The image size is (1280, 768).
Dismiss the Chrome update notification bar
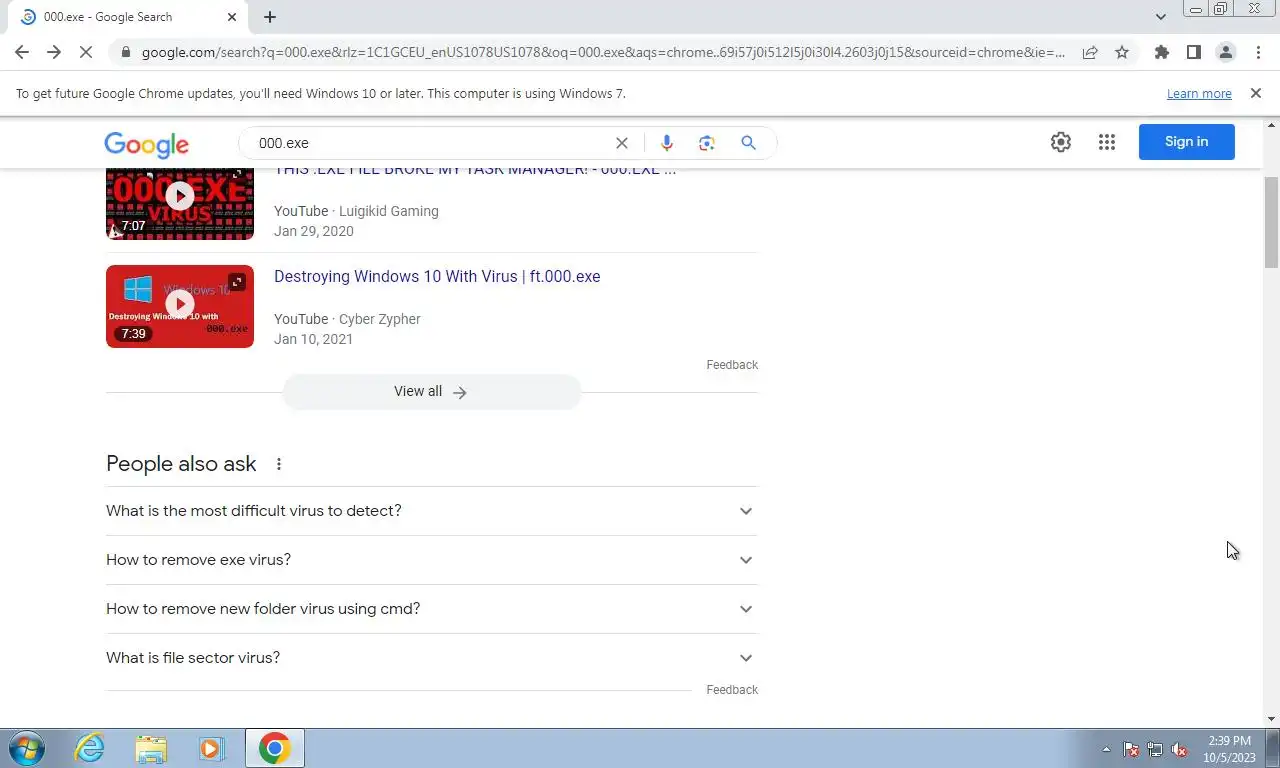point(1256,93)
